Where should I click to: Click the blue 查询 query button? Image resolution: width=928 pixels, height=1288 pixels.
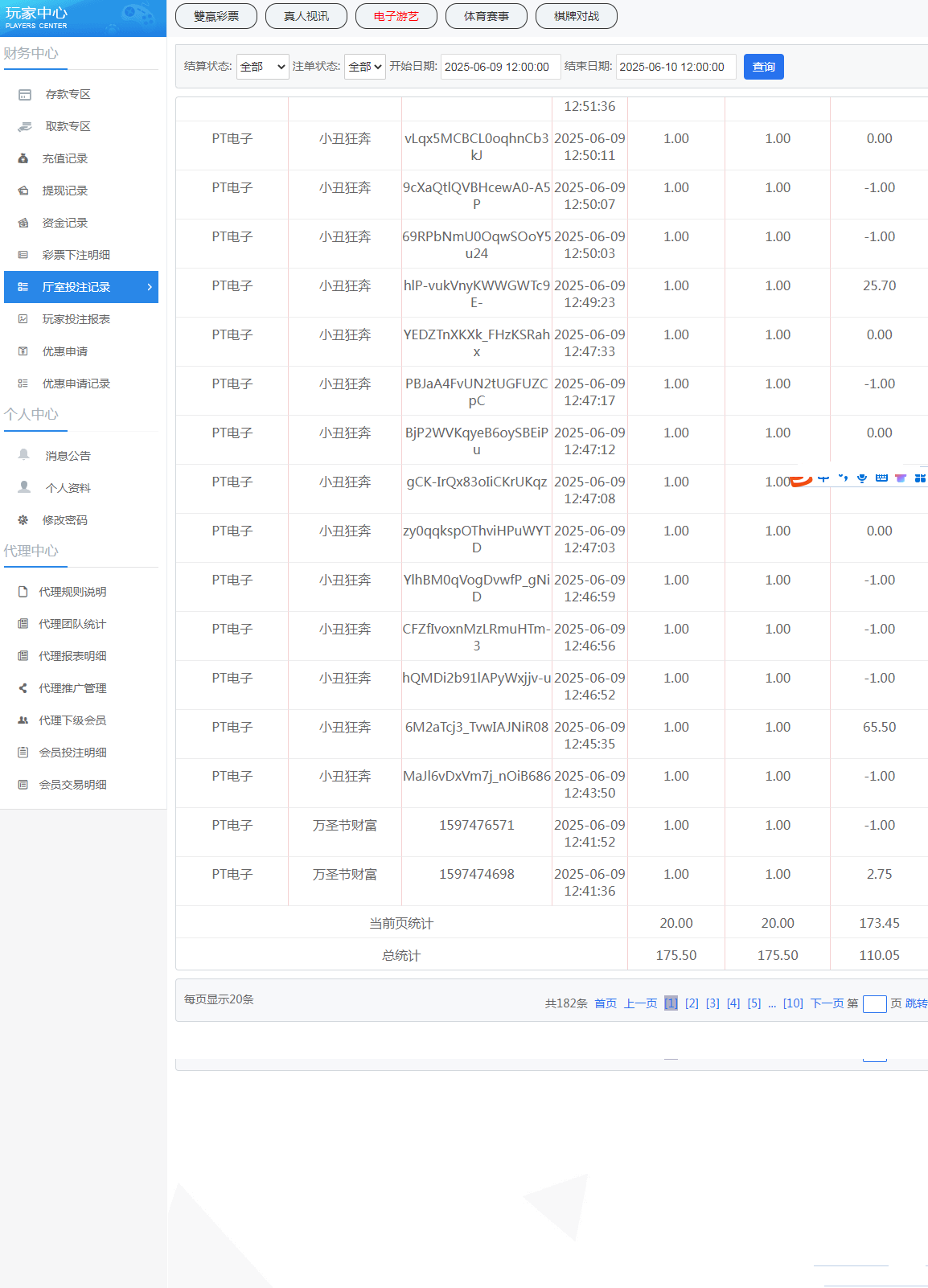(x=763, y=67)
